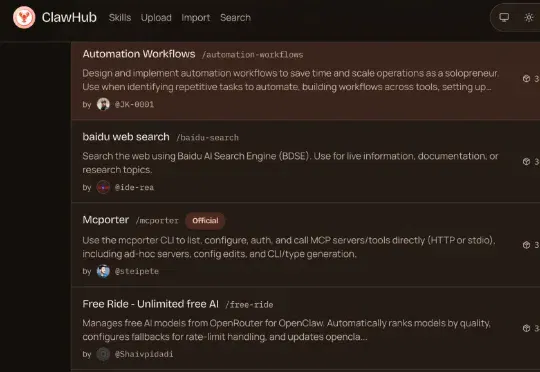Screen dimensions: 540x372
Task: Click package icon on Automation Workflows row
Action: pyautogui.click(x=526, y=79)
